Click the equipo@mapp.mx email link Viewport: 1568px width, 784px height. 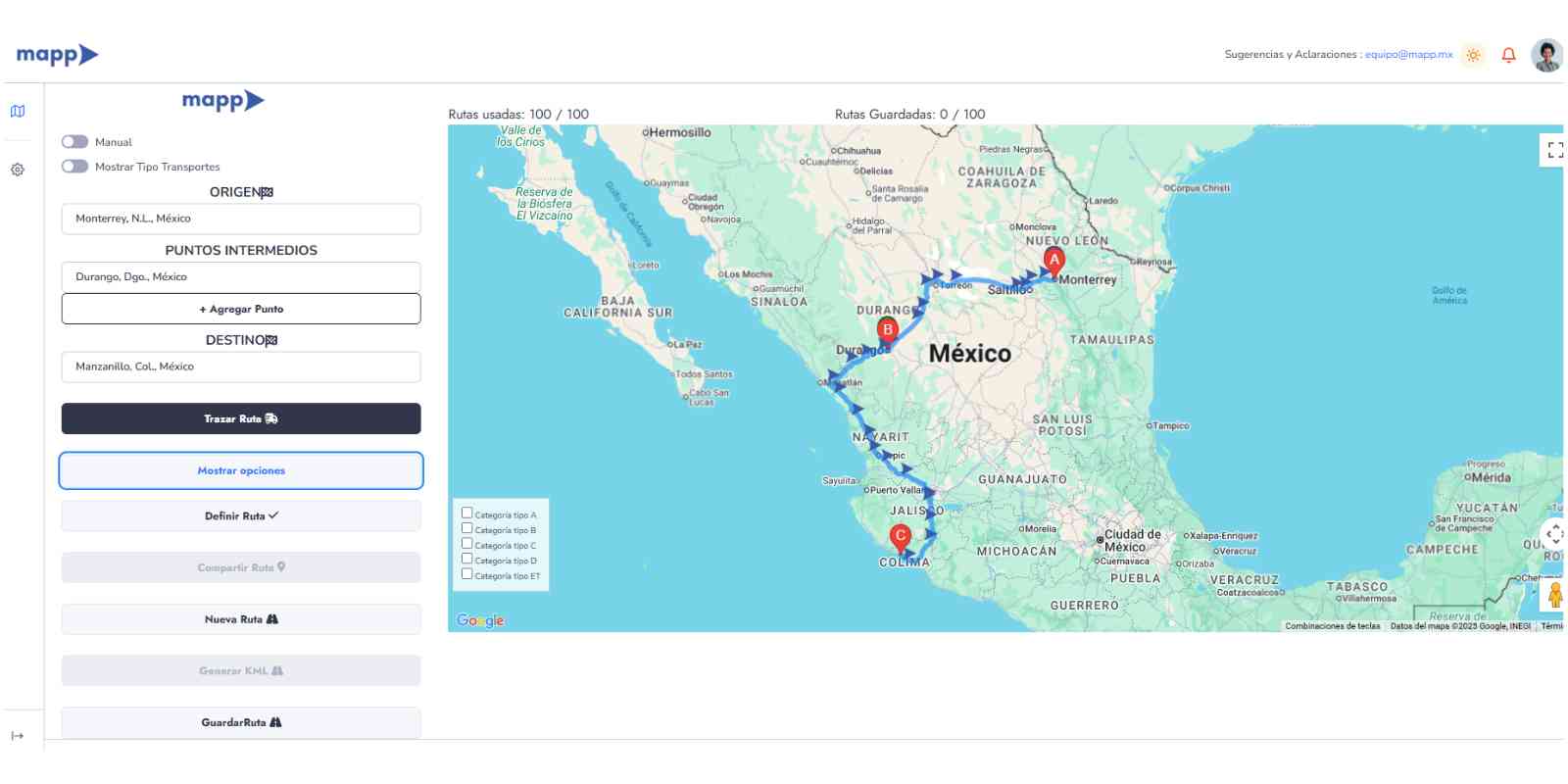[x=1408, y=55]
